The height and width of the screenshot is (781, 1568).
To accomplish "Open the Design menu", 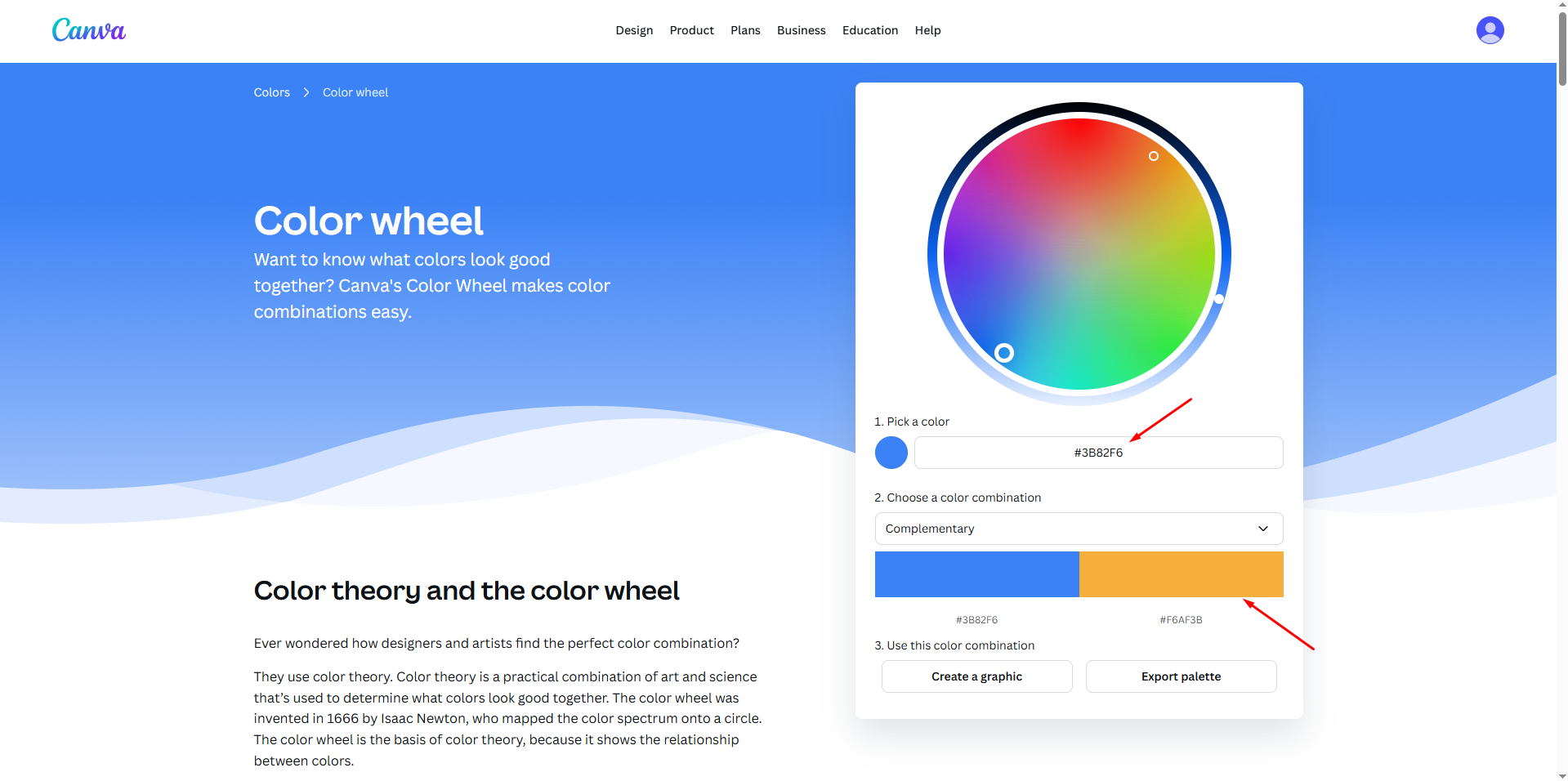I will click(634, 30).
